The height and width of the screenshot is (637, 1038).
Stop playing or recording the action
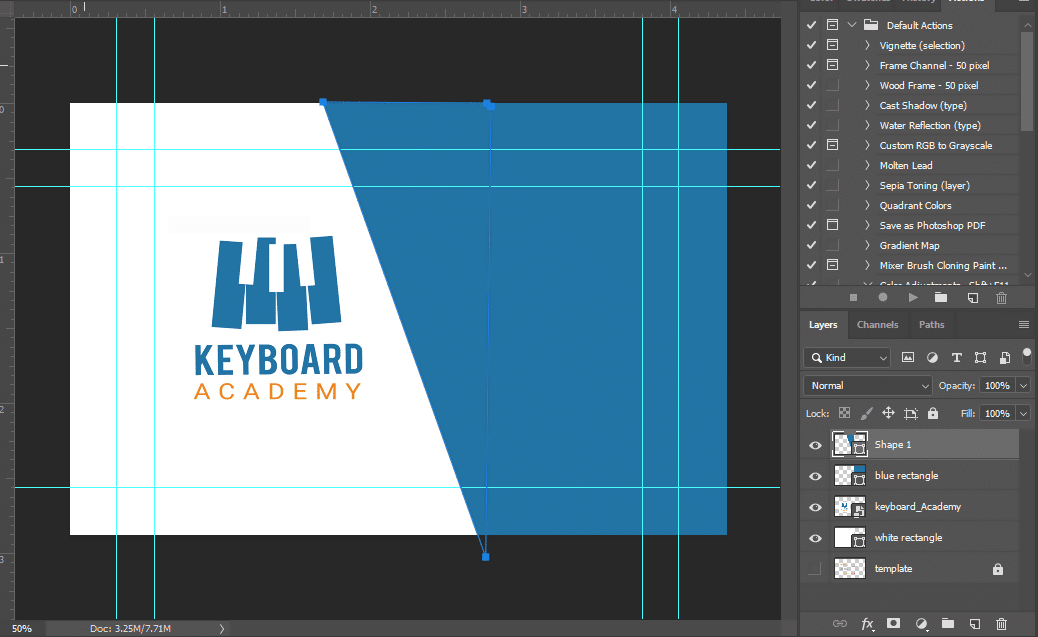click(x=853, y=298)
